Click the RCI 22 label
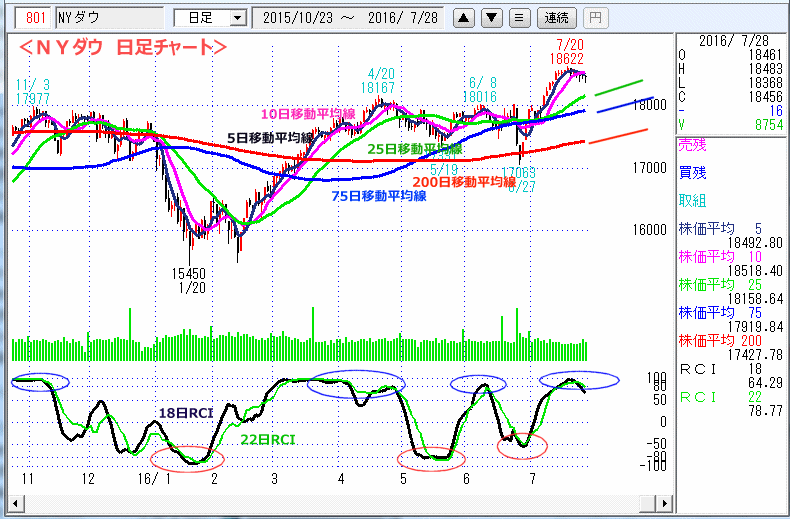 720,397
